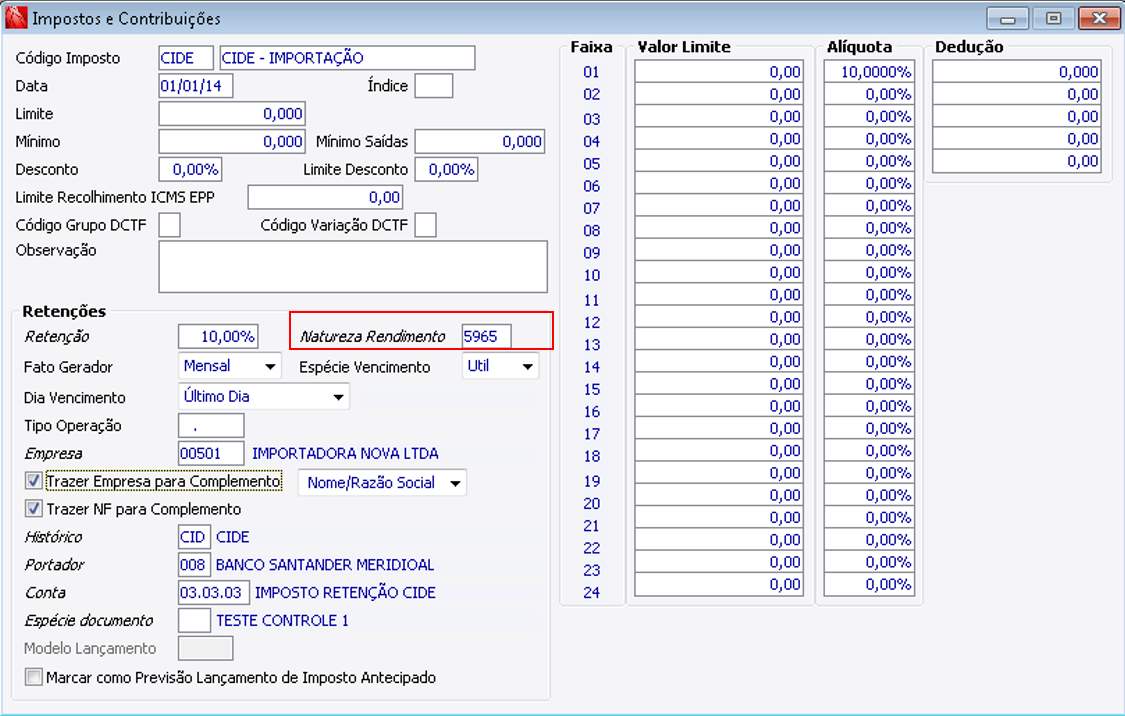Click Valor Limite field of Faixa 24
The height and width of the screenshot is (716, 1125).
[x=719, y=584]
